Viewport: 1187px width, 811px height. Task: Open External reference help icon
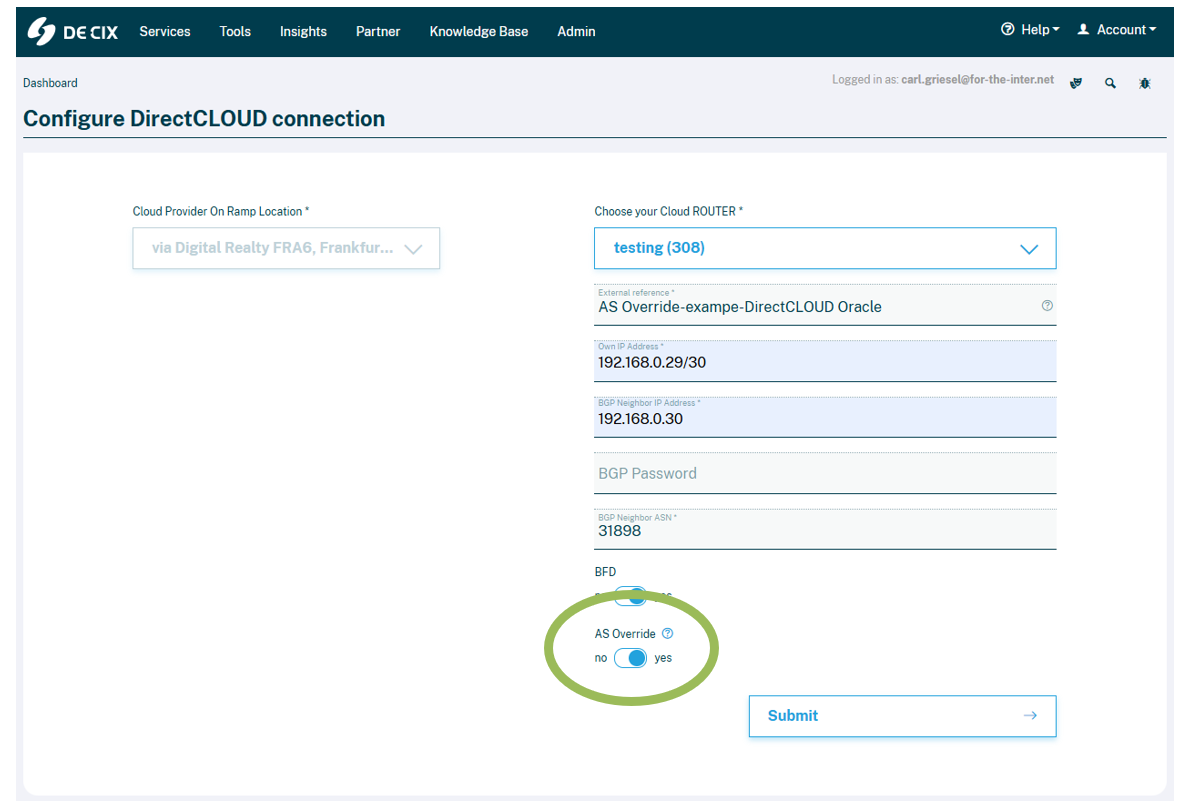pos(1047,306)
